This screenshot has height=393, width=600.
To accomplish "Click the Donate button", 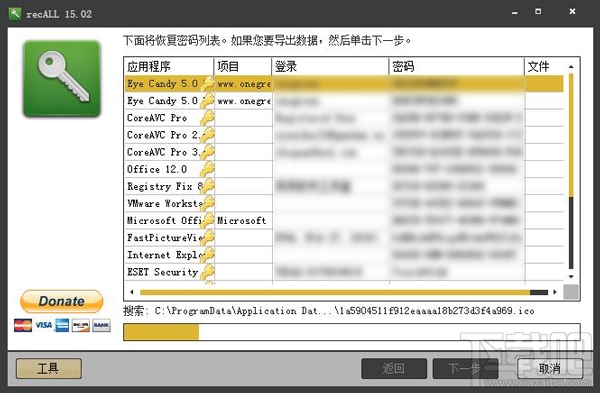I will (x=62, y=301).
